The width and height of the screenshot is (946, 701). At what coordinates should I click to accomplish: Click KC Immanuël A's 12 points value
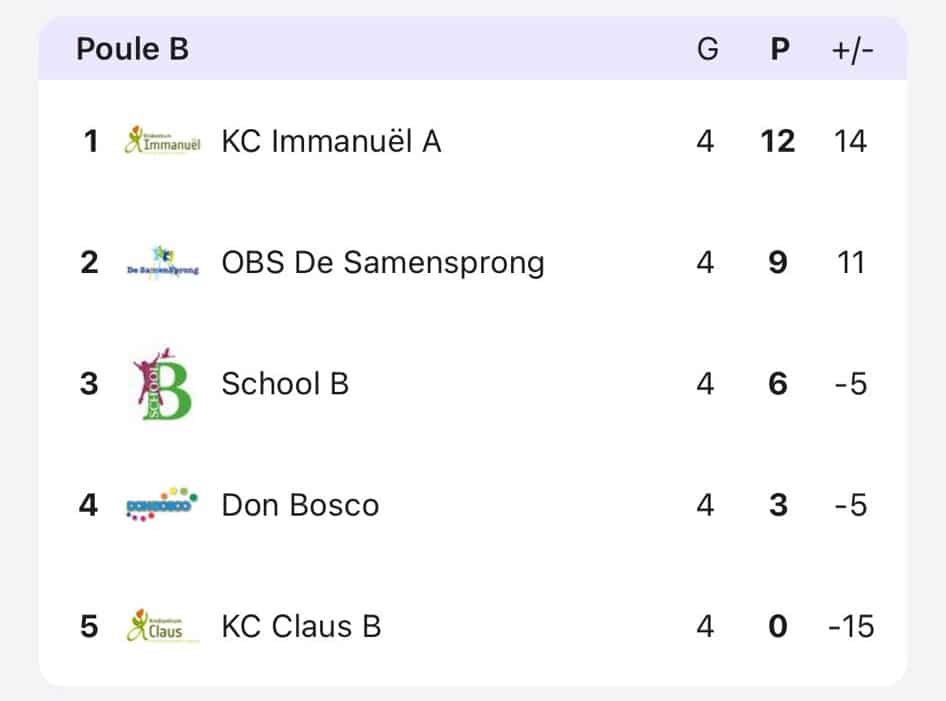(x=778, y=141)
